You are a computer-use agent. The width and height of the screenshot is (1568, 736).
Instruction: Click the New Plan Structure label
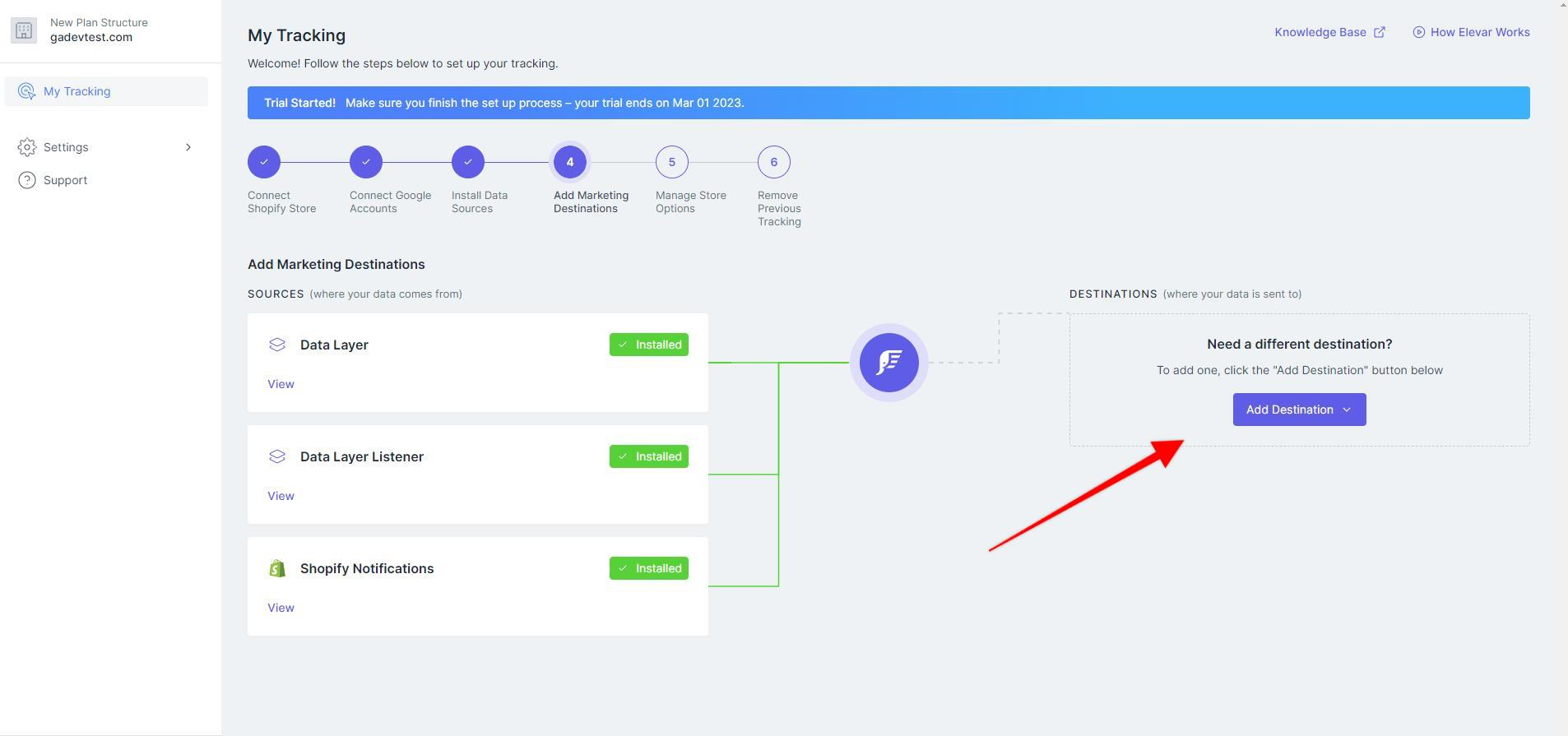click(x=99, y=22)
